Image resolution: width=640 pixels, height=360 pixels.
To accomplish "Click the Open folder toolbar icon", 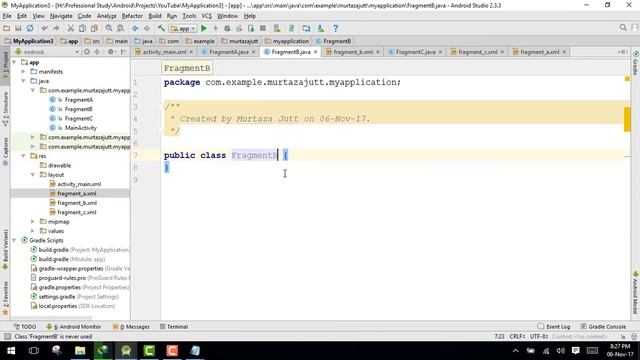I will tap(6, 28).
